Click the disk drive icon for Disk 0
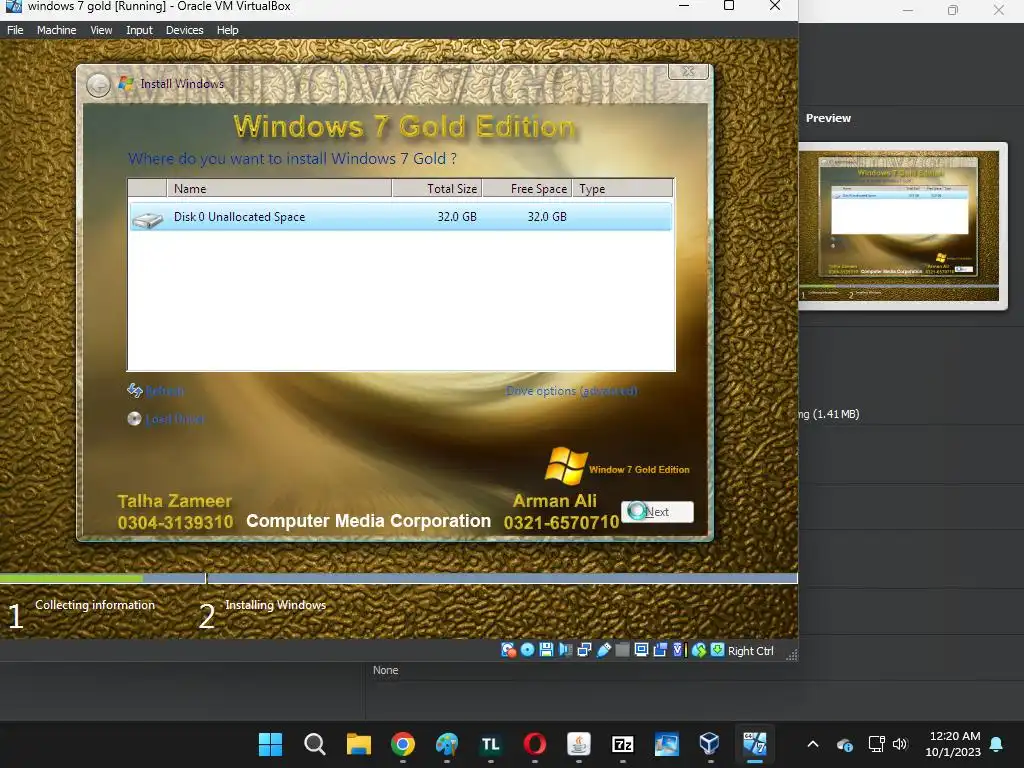1024x768 pixels. tap(147, 219)
